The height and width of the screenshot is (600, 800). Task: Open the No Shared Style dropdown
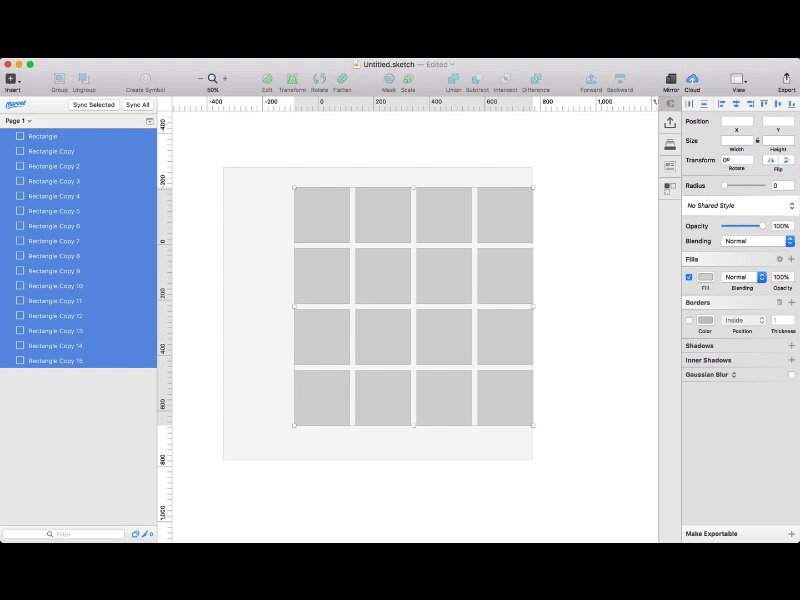(x=740, y=206)
